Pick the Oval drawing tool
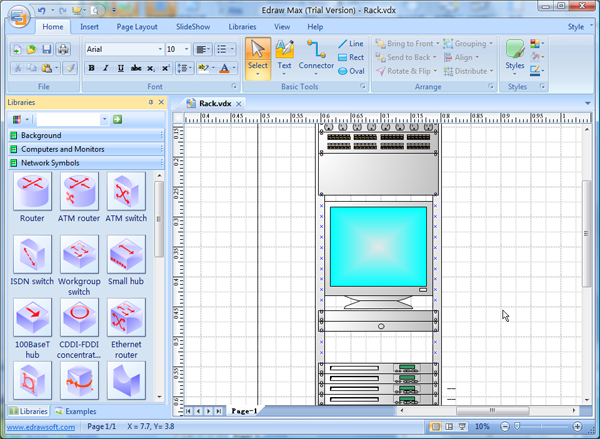 (349, 71)
